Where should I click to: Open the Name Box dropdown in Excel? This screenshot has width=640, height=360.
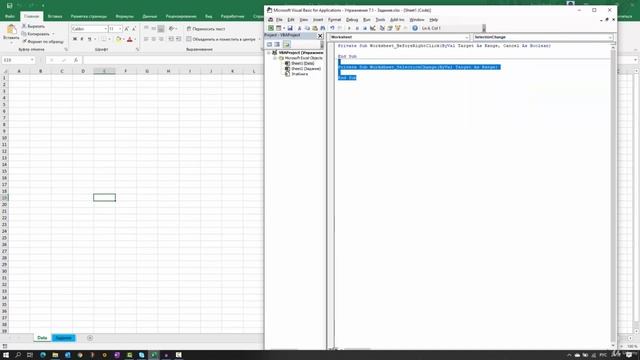32,60
